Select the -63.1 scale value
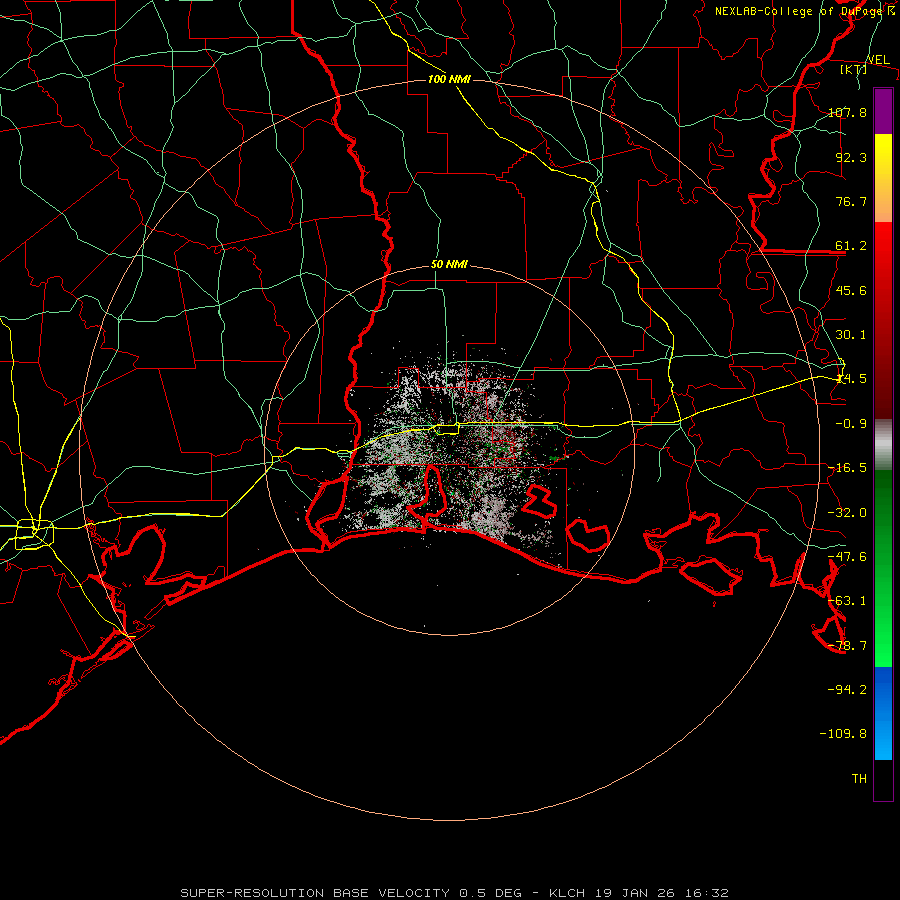900x900 pixels. pyautogui.click(x=848, y=600)
